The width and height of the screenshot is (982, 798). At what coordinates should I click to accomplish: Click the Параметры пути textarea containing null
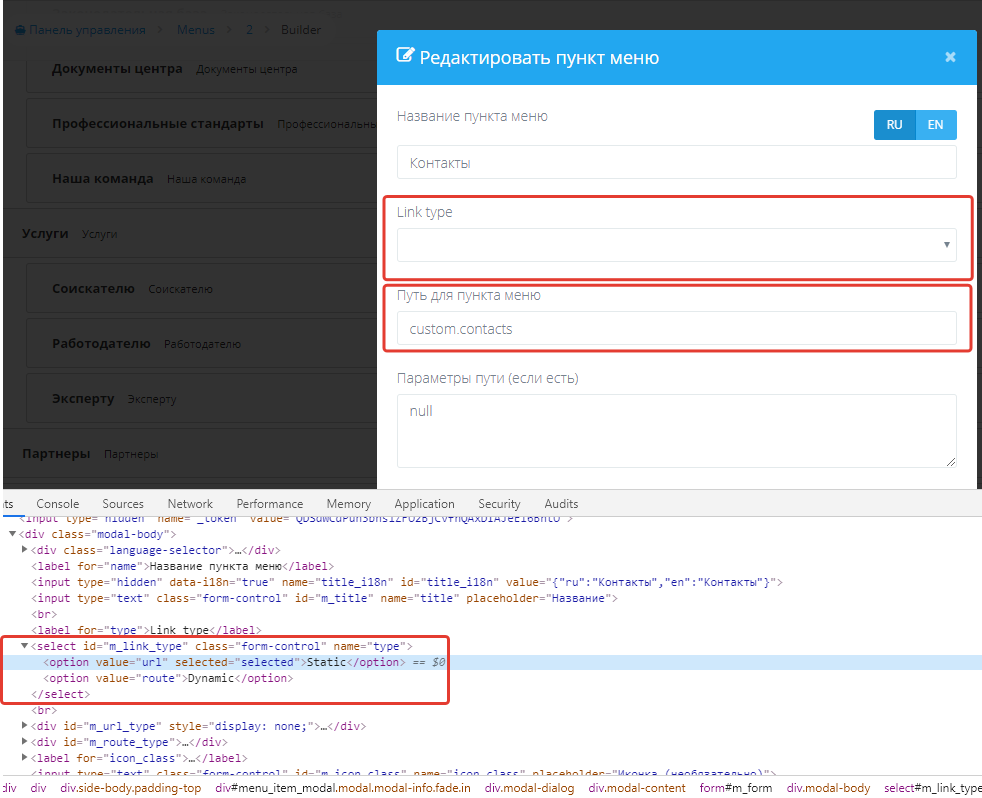click(677, 430)
